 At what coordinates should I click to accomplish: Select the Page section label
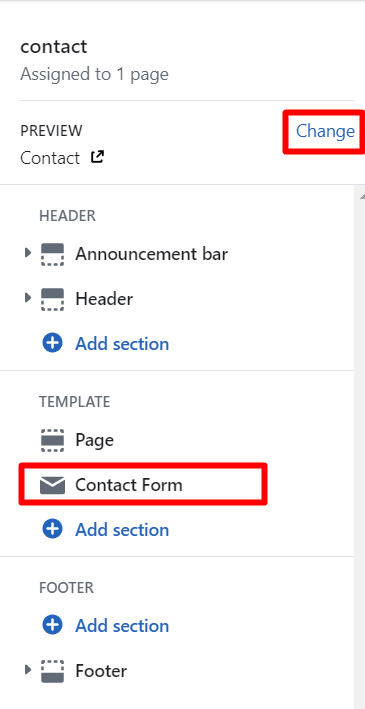[x=95, y=440]
